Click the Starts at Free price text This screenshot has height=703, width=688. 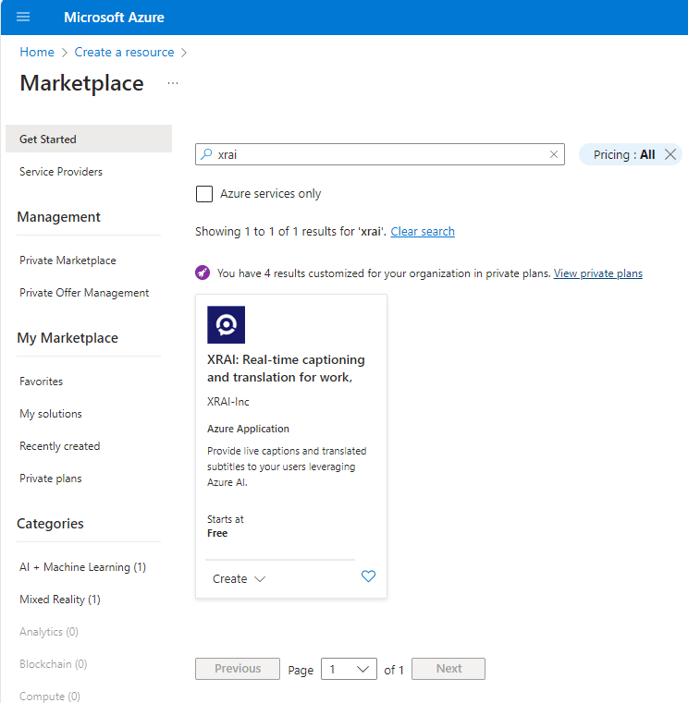point(225,526)
